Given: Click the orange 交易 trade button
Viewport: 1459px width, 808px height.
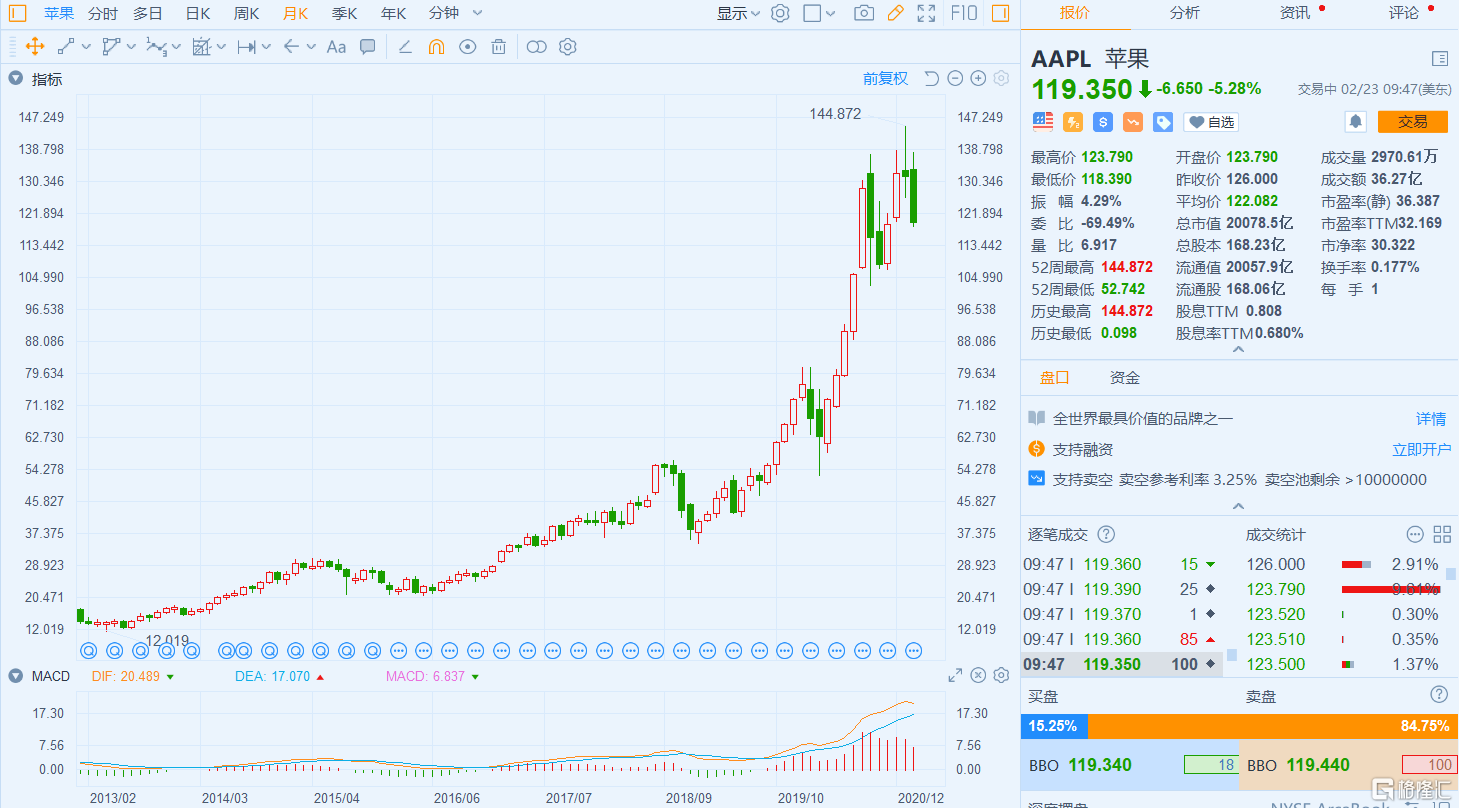Looking at the screenshot, I should click(1412, 121).
